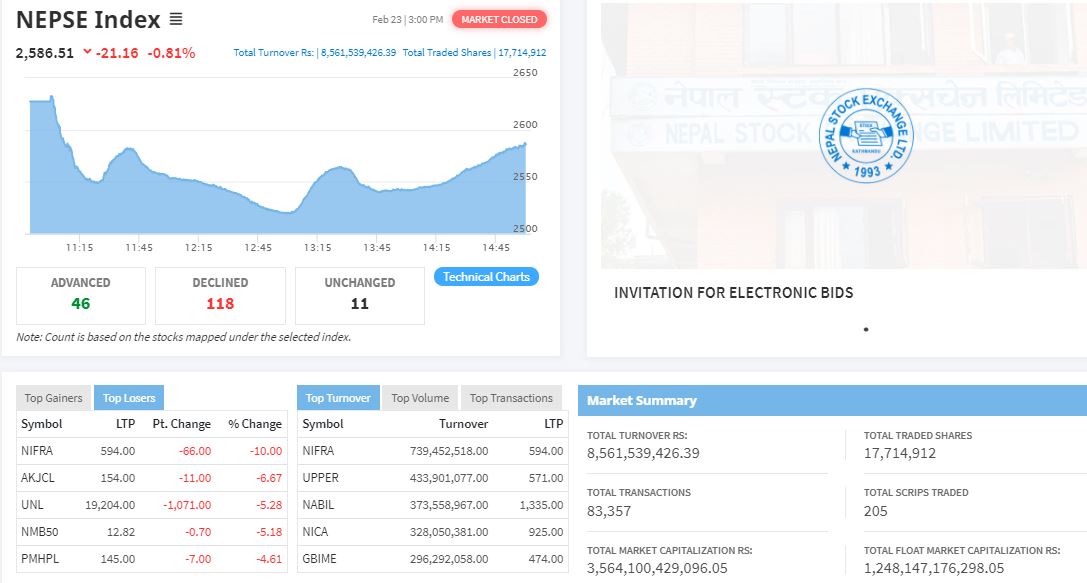Open the GBIME symbol
1087x583 pixels.
tap(319, 559)
